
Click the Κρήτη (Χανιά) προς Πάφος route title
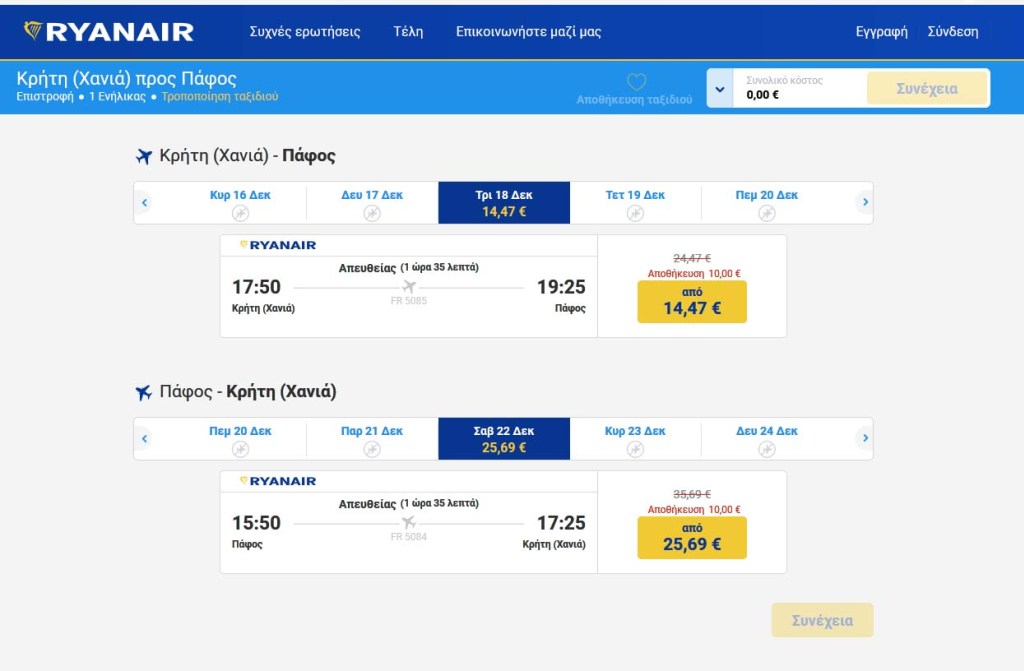point(126,78)
